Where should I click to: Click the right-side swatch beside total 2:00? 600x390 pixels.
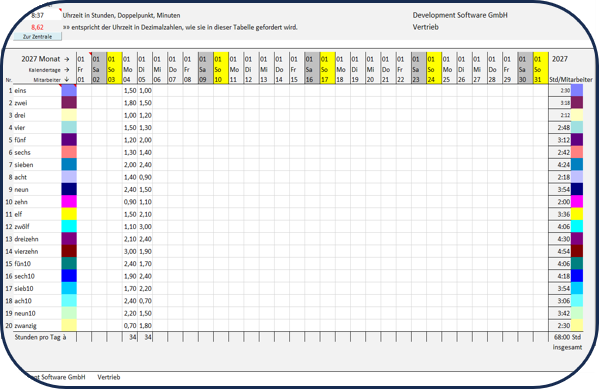click(x=577, y=202)
